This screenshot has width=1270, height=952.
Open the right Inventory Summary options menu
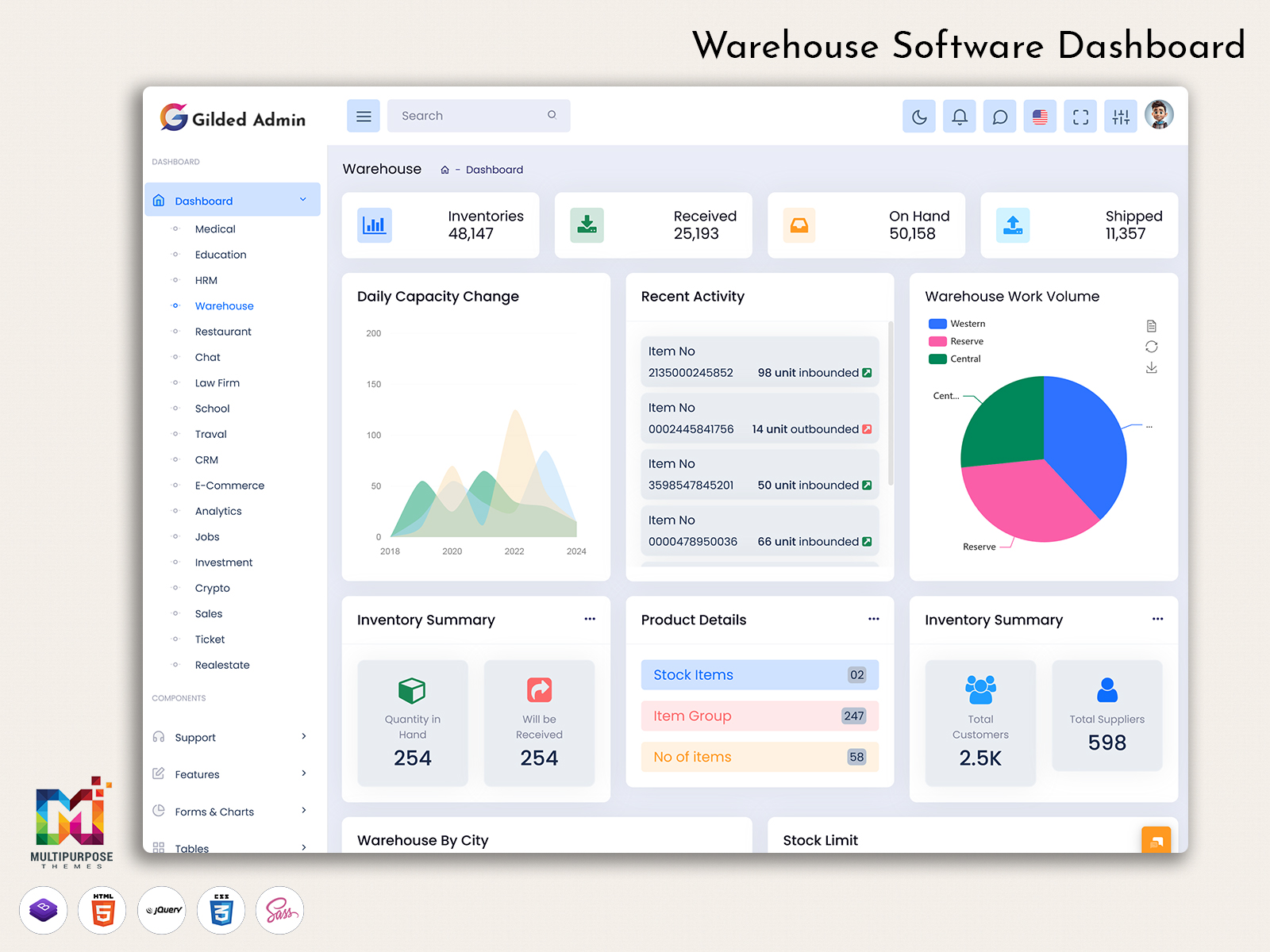click(1158, 619)
